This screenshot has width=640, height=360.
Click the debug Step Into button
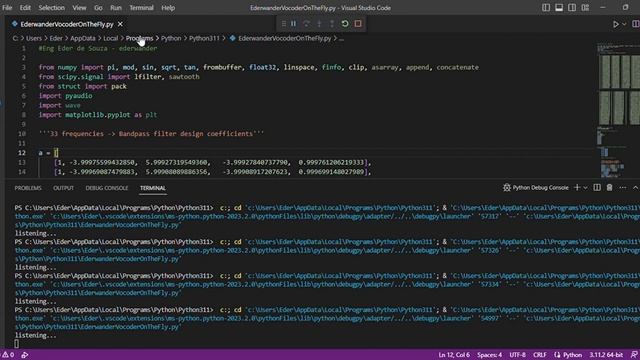[319, 24]
